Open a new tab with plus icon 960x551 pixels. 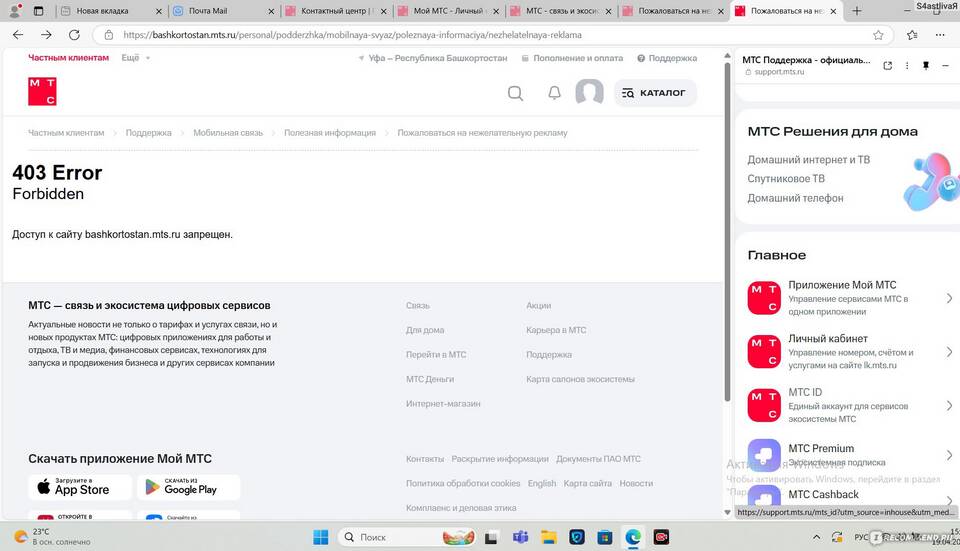857,10
